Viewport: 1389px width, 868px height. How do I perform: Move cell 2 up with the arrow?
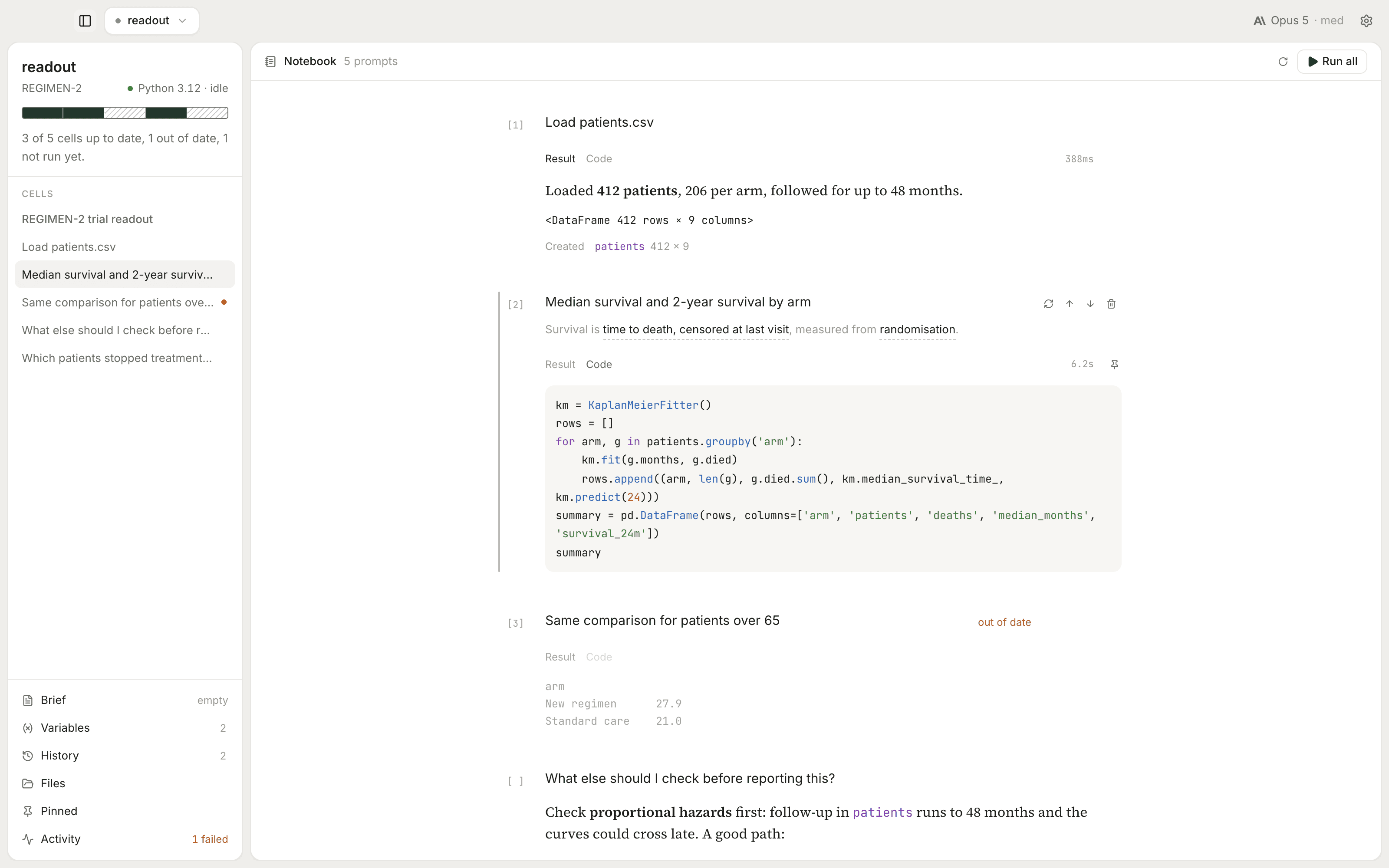coord(1069,304)
